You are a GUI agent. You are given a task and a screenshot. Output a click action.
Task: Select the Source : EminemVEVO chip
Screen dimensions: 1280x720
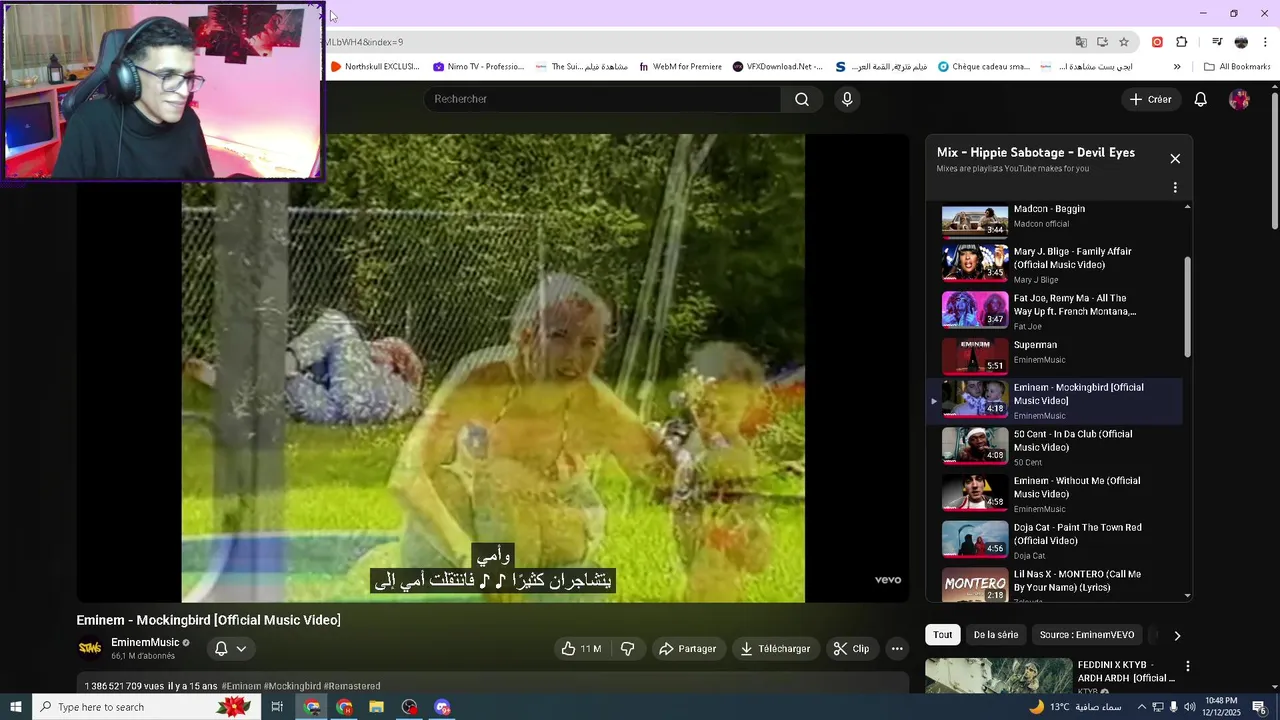click(x=1087, y=635)
